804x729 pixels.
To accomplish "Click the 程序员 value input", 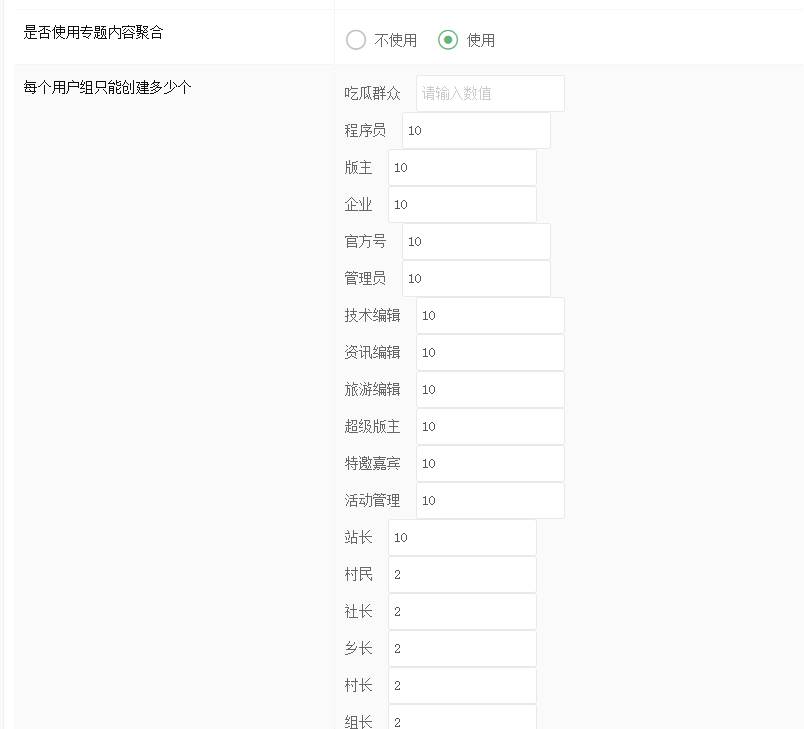I will click(x=476, y=131).
